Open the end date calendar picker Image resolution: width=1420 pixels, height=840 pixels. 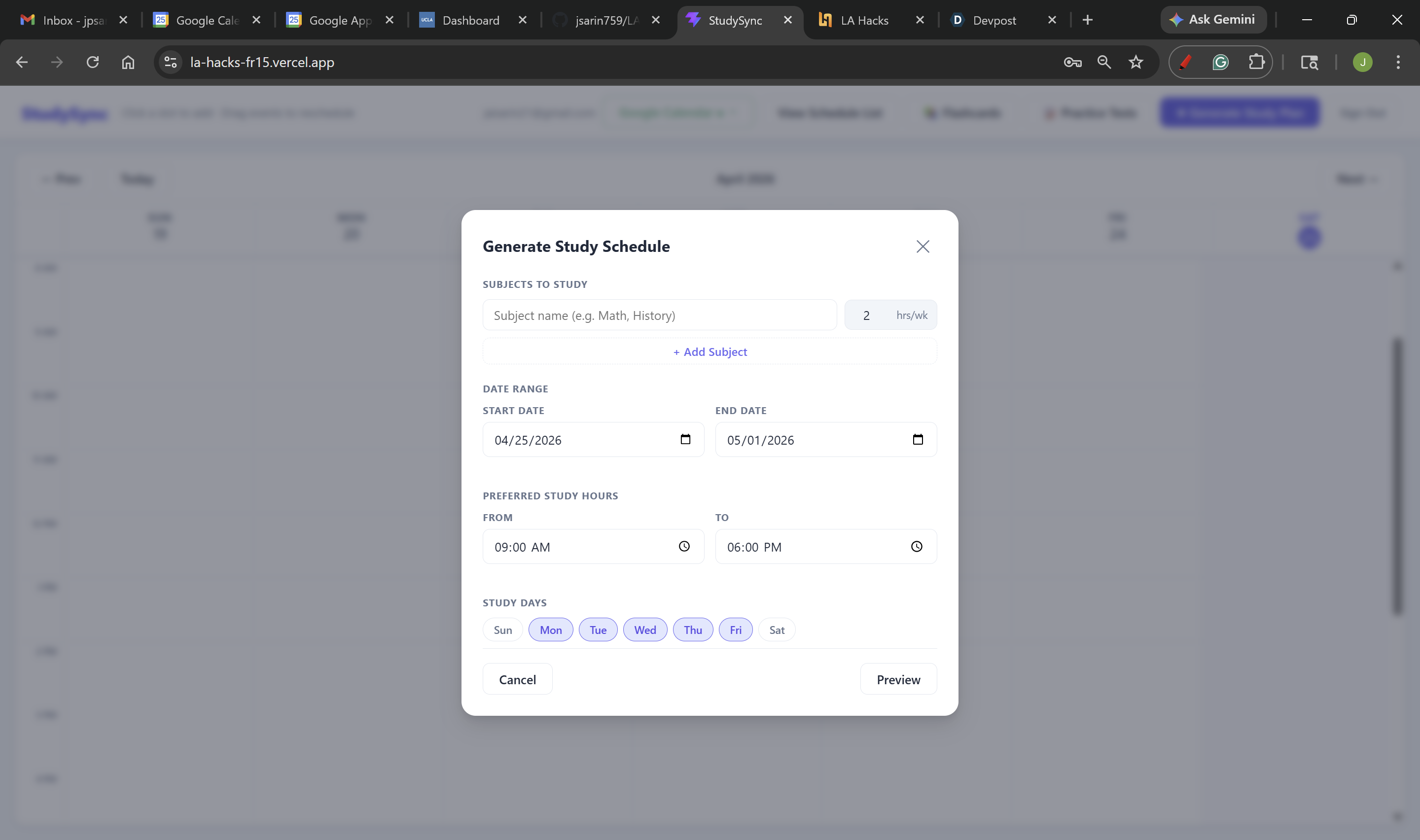(x=918, y=439)
